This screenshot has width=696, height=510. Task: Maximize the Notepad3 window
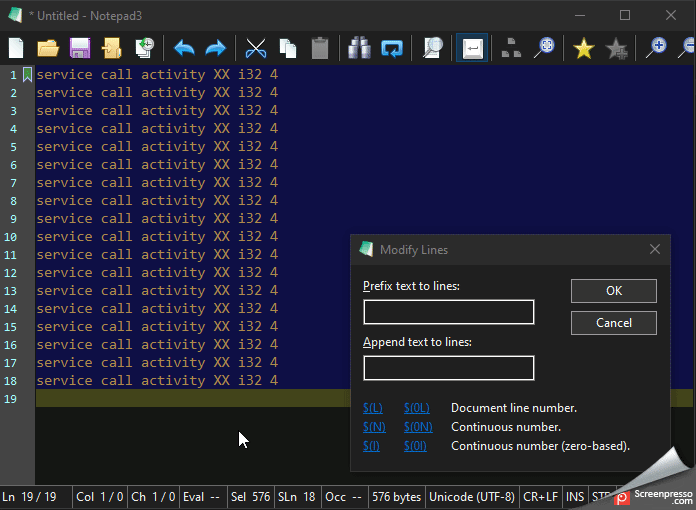[625, 16]
